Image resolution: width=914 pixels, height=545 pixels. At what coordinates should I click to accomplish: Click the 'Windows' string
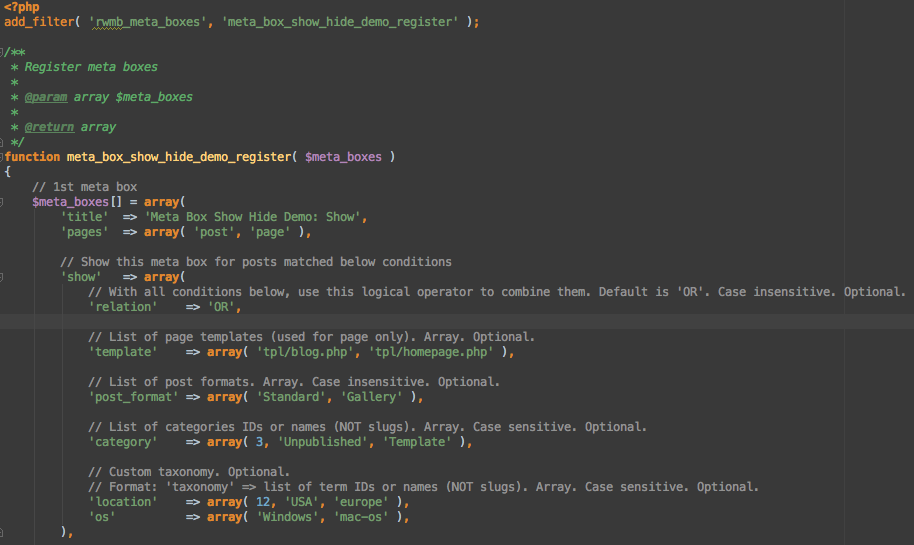pyautogui.click(x=287, y=518)
